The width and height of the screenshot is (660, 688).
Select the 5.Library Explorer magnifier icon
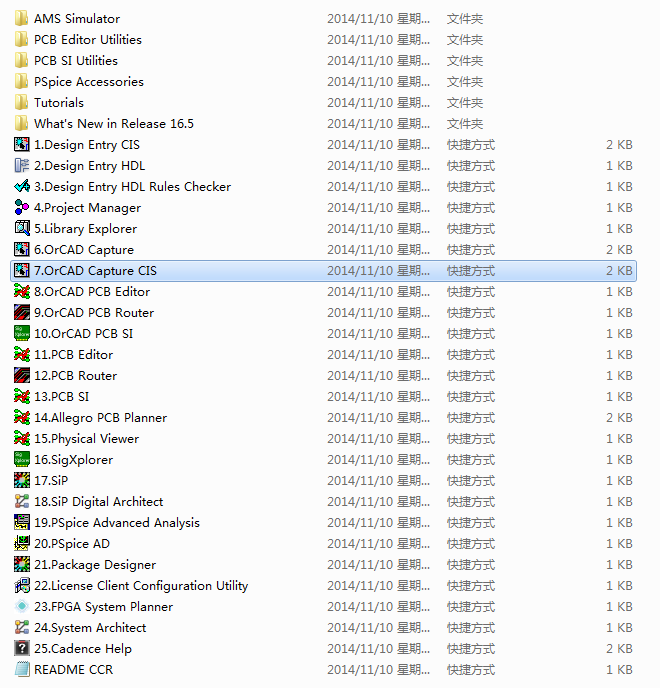coord(22,229)
